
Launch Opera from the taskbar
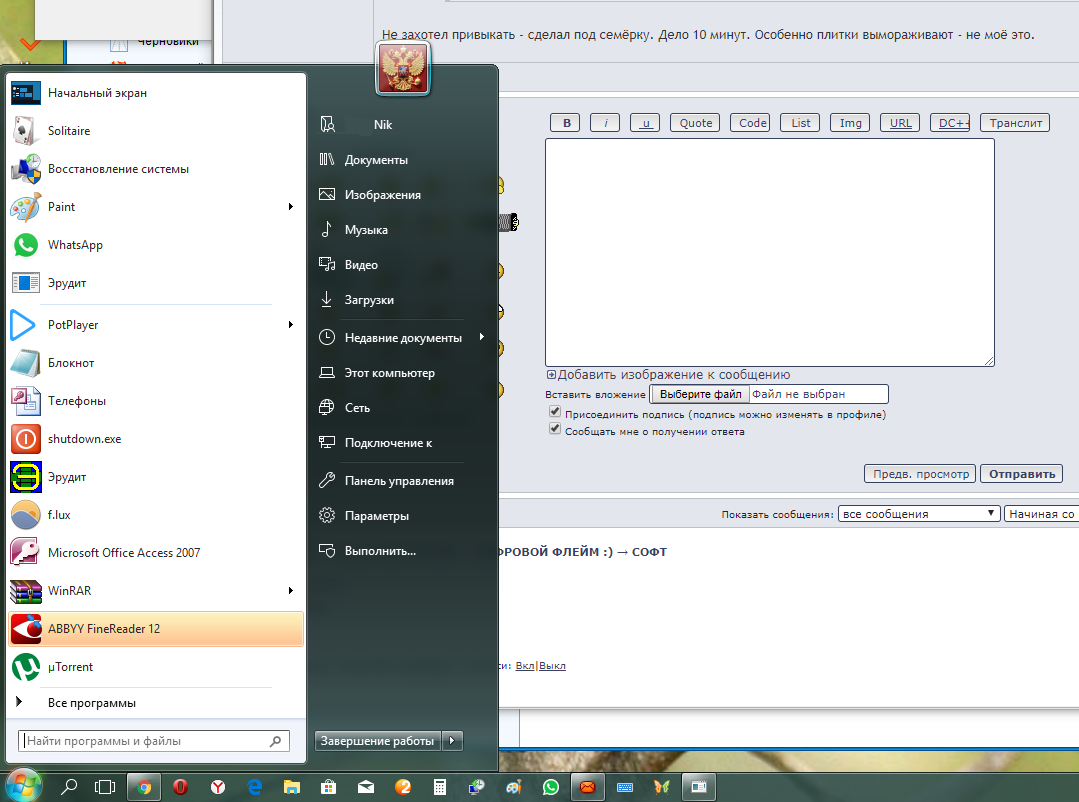(x=180, y=786)
